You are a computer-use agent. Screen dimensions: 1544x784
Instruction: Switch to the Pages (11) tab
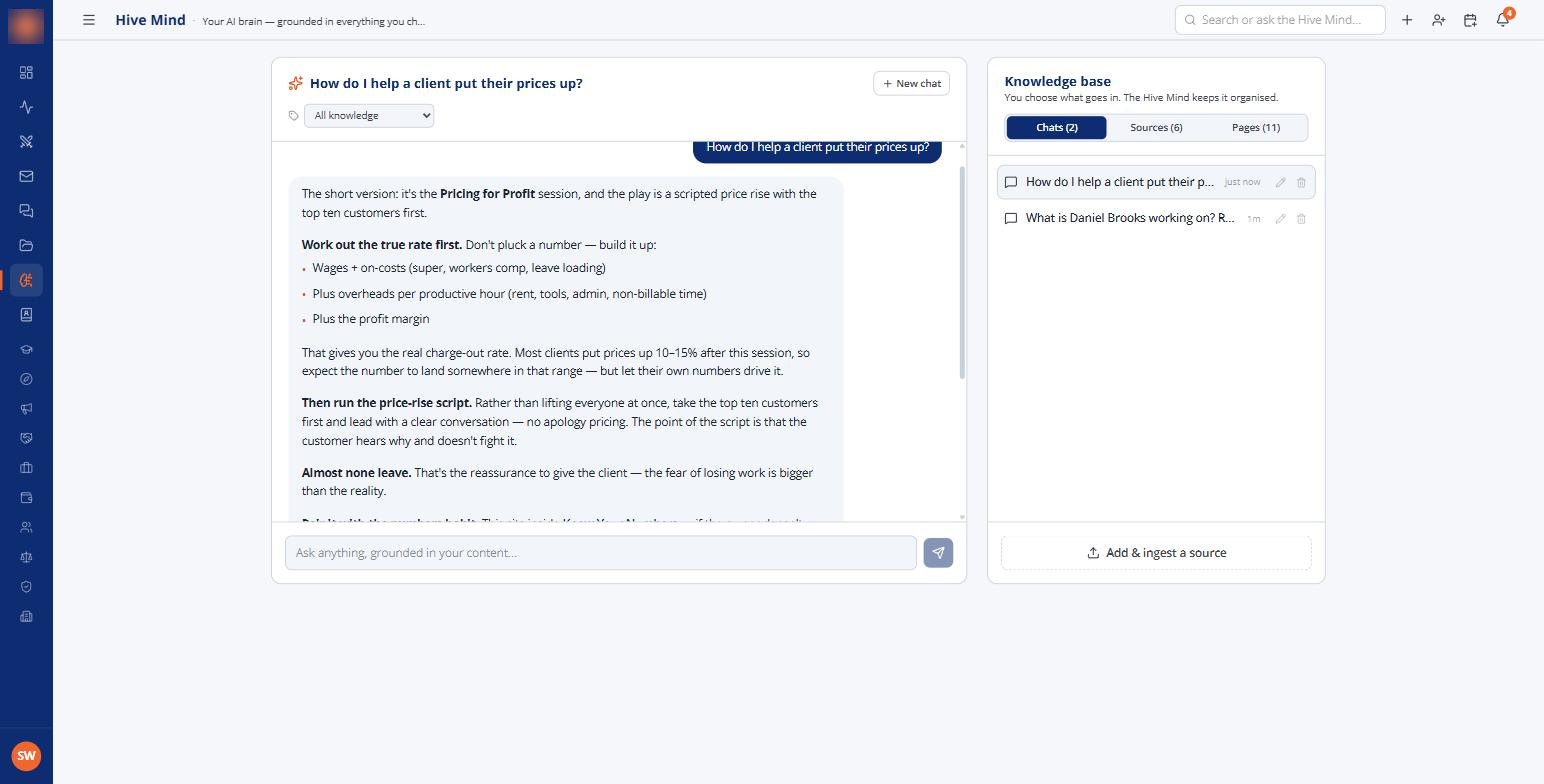point(1256,128)
